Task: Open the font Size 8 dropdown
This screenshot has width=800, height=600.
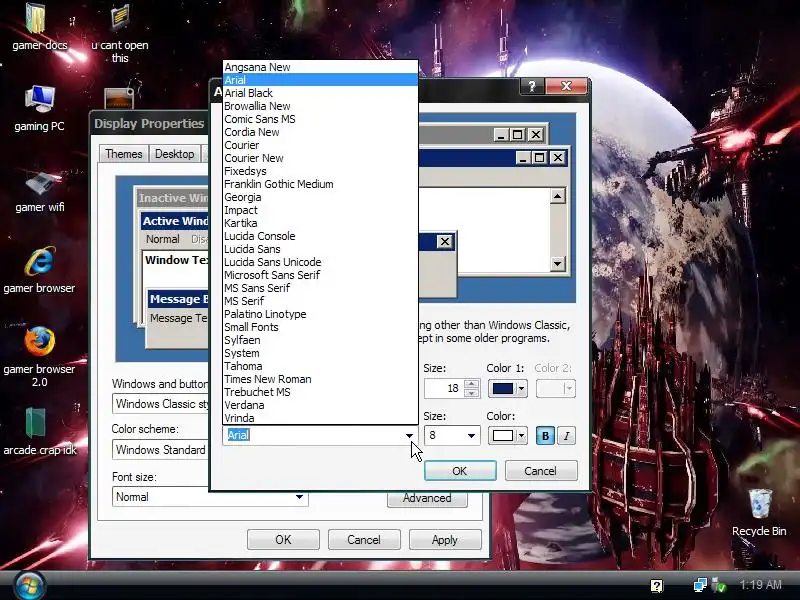Action: click(471, 435)
